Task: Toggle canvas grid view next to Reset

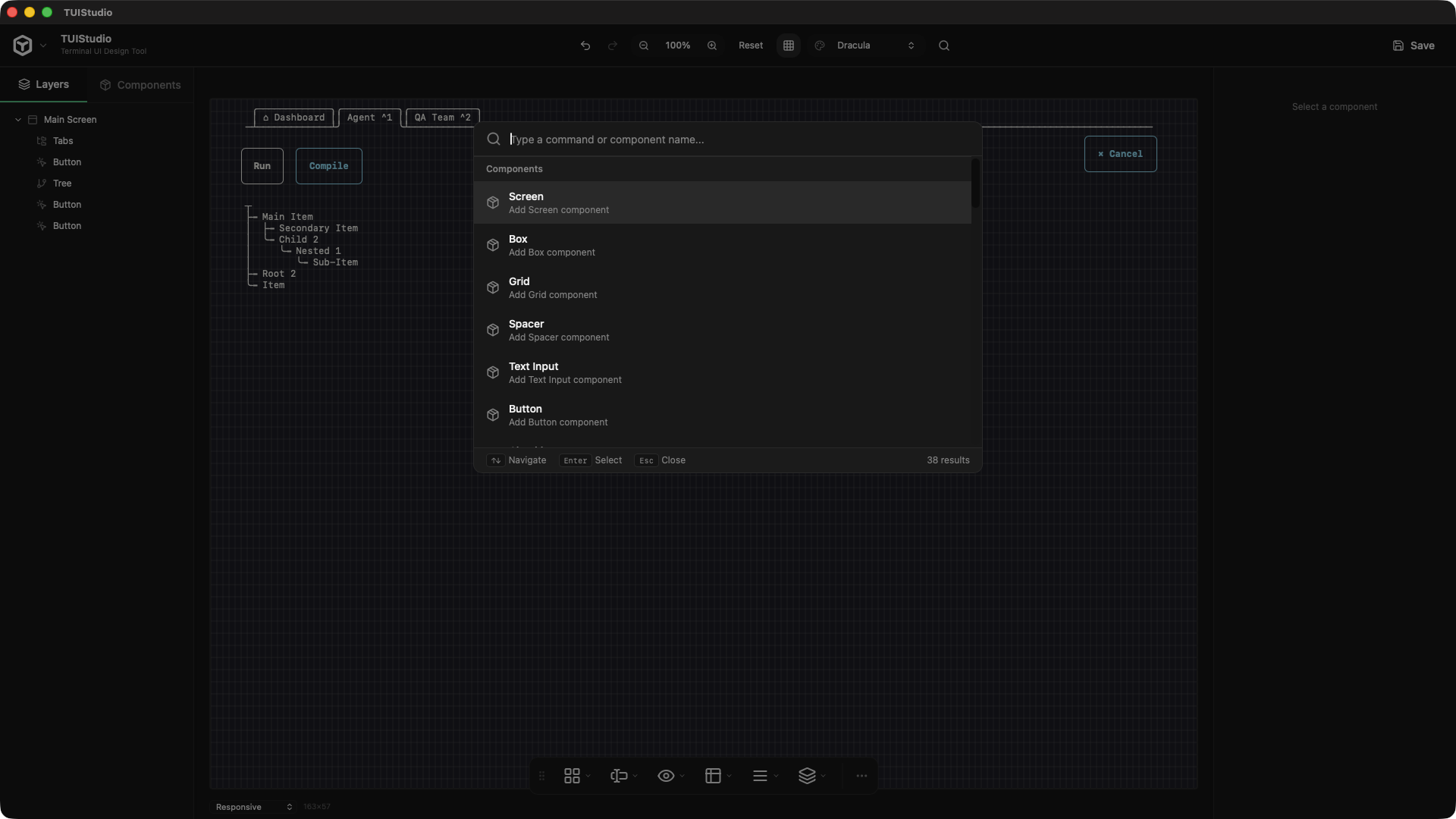Action: (x=788, y=45)
